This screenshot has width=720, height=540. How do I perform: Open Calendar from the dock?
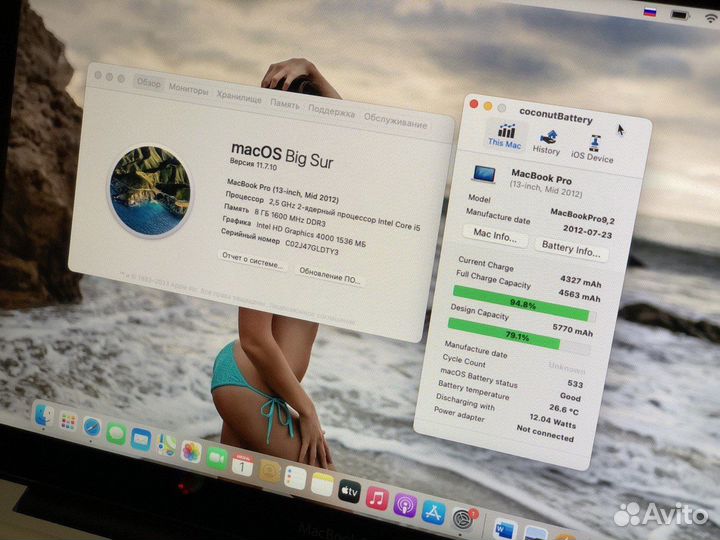coord(242,465)
